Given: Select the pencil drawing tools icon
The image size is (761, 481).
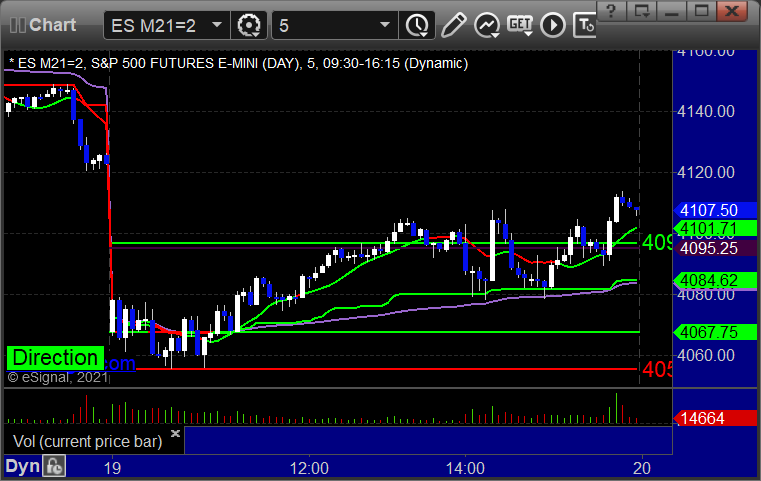Looking at the screenshot, I should (453, 25).
